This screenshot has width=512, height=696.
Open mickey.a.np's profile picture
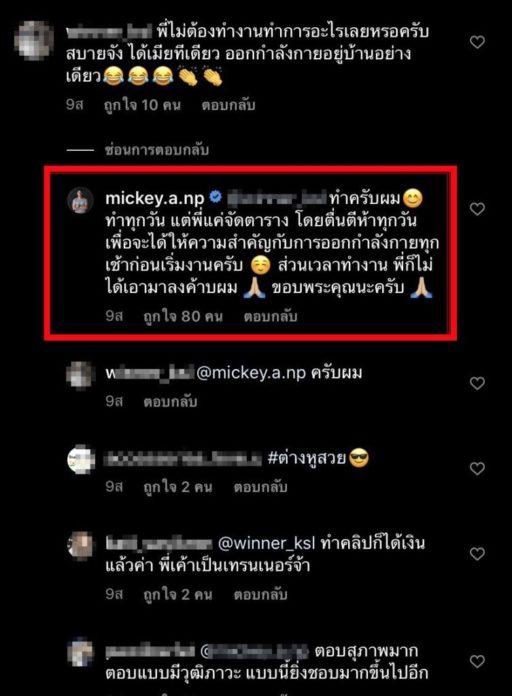point(80,200)
